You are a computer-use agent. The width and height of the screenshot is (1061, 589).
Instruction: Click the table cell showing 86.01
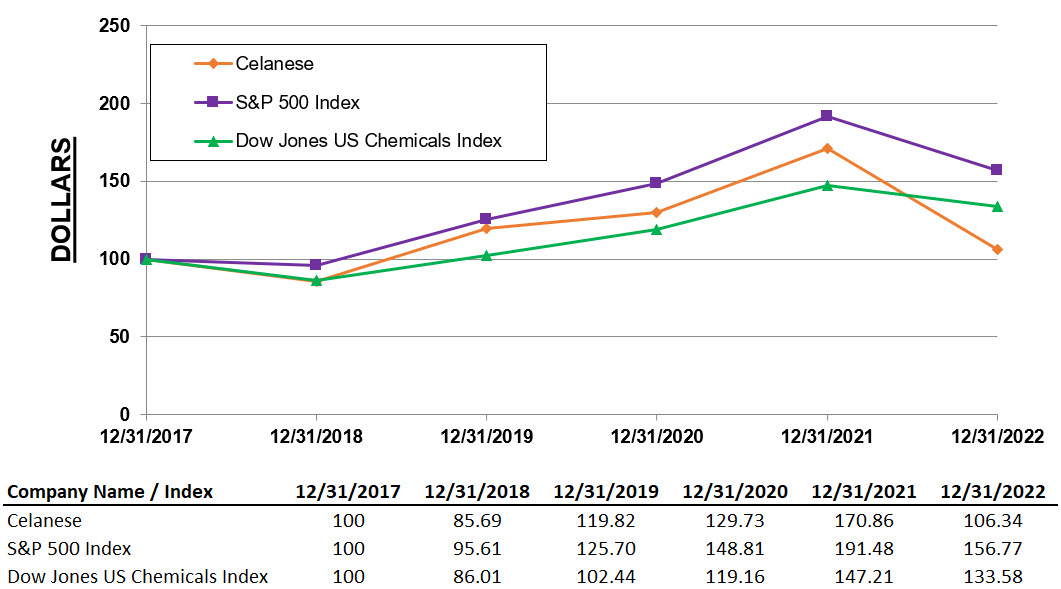476,576
